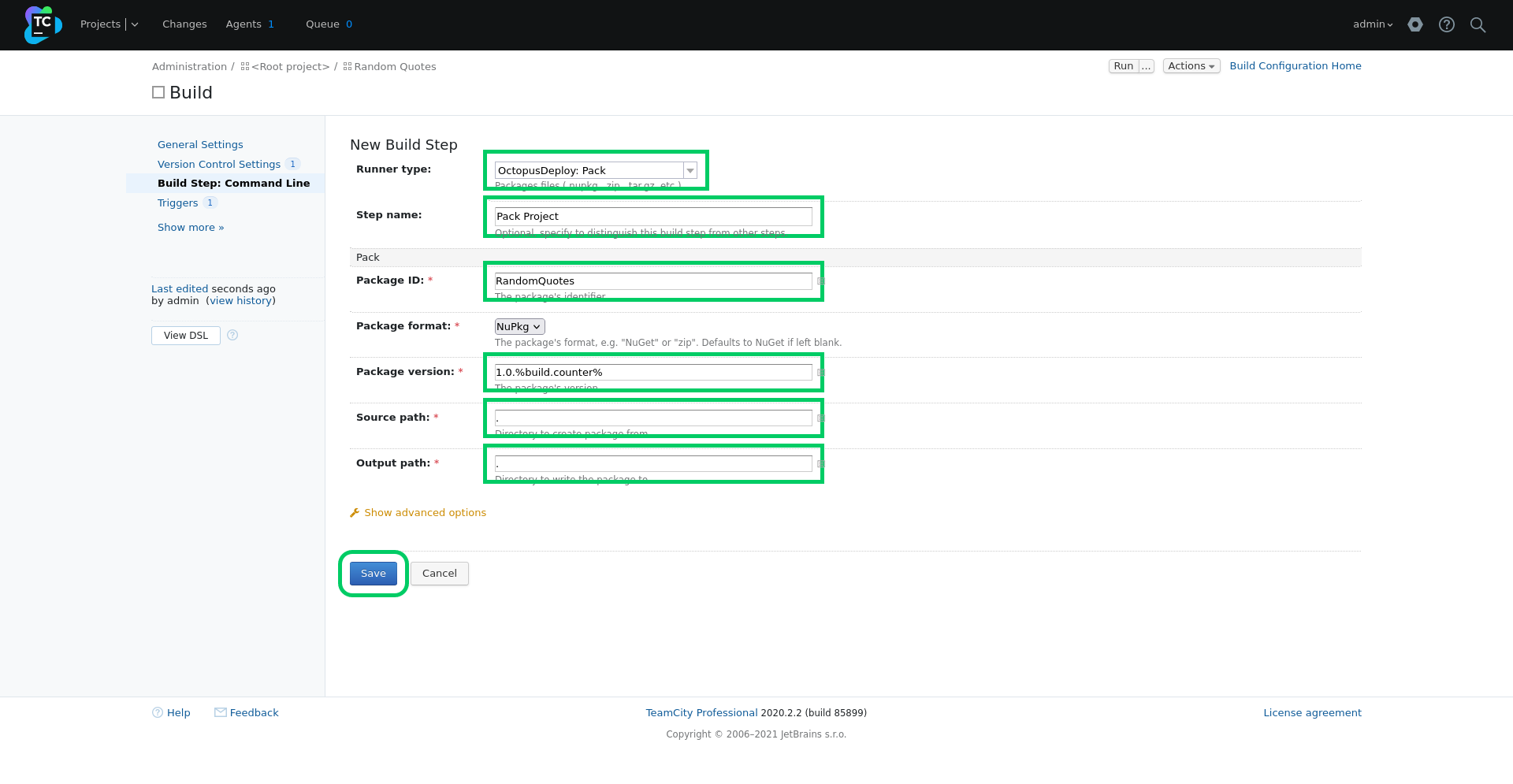Click the Help circle icon in footer
Screen dimensions: 1513x784
(x=158, y=712)
